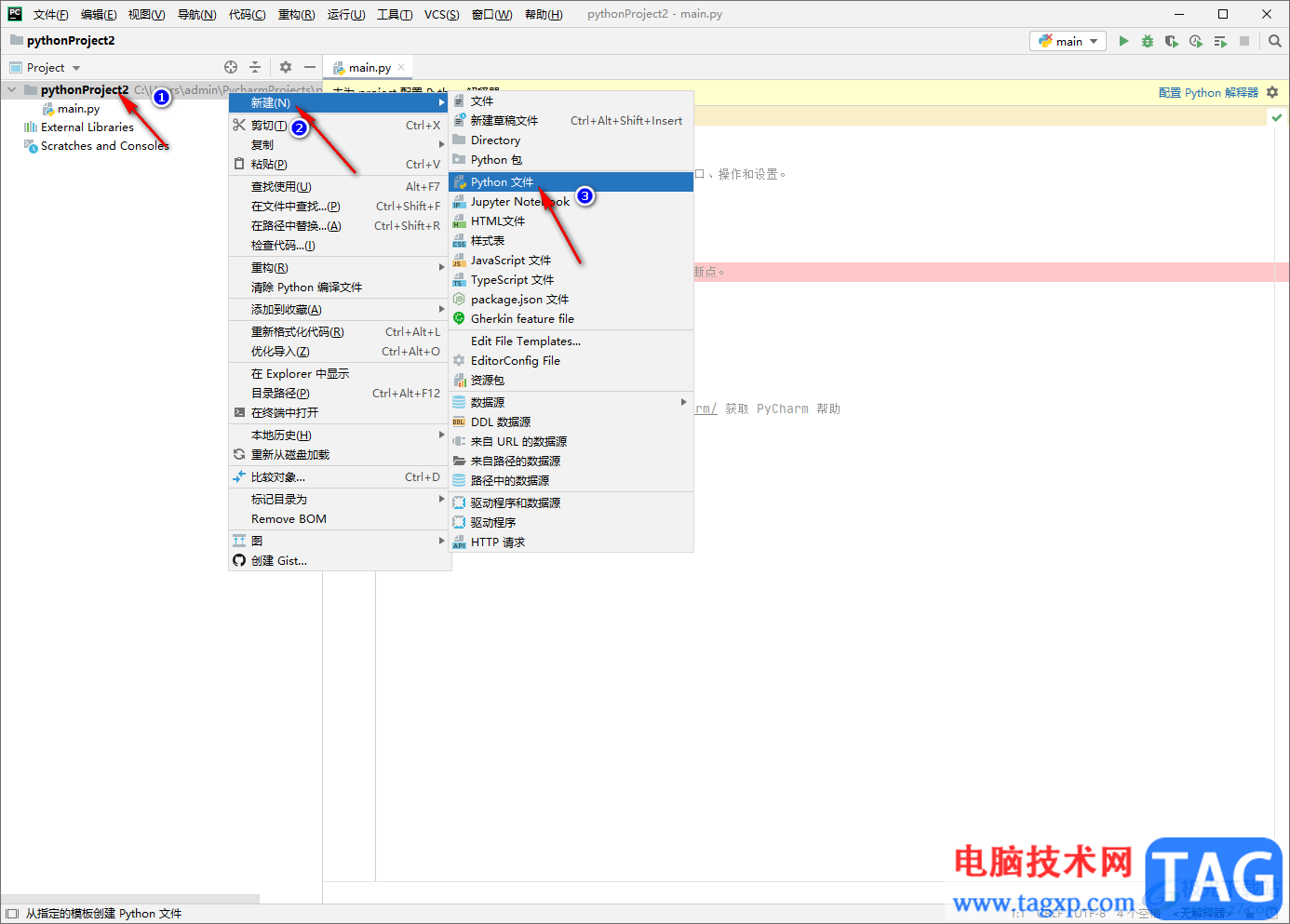Screen dimensions: 1290x924
Task: Click the Directory folder icon
Action: click(x=459, y=141)
